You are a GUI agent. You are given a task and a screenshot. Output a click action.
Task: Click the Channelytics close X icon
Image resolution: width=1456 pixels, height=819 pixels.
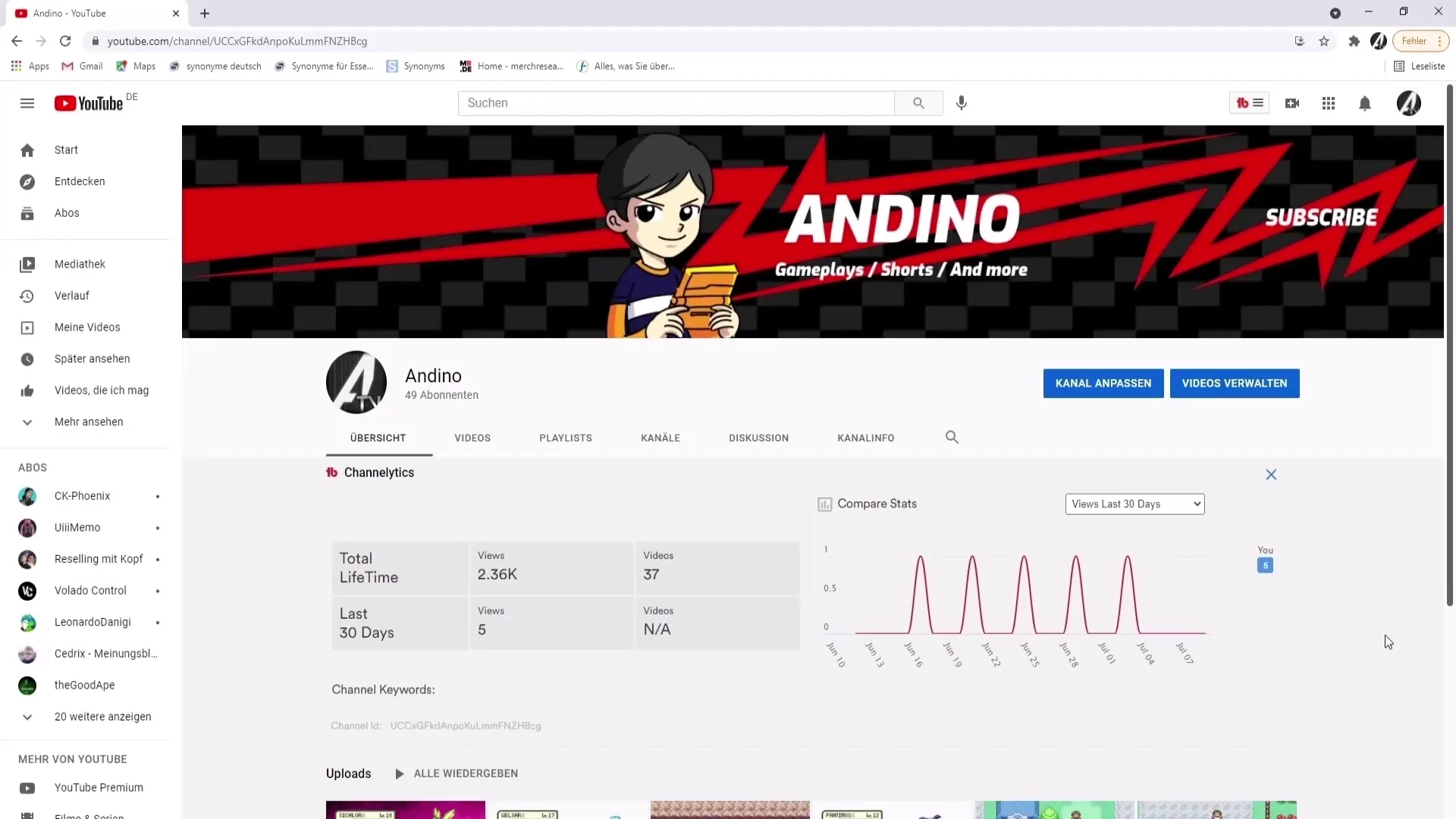click(1271, 474)
